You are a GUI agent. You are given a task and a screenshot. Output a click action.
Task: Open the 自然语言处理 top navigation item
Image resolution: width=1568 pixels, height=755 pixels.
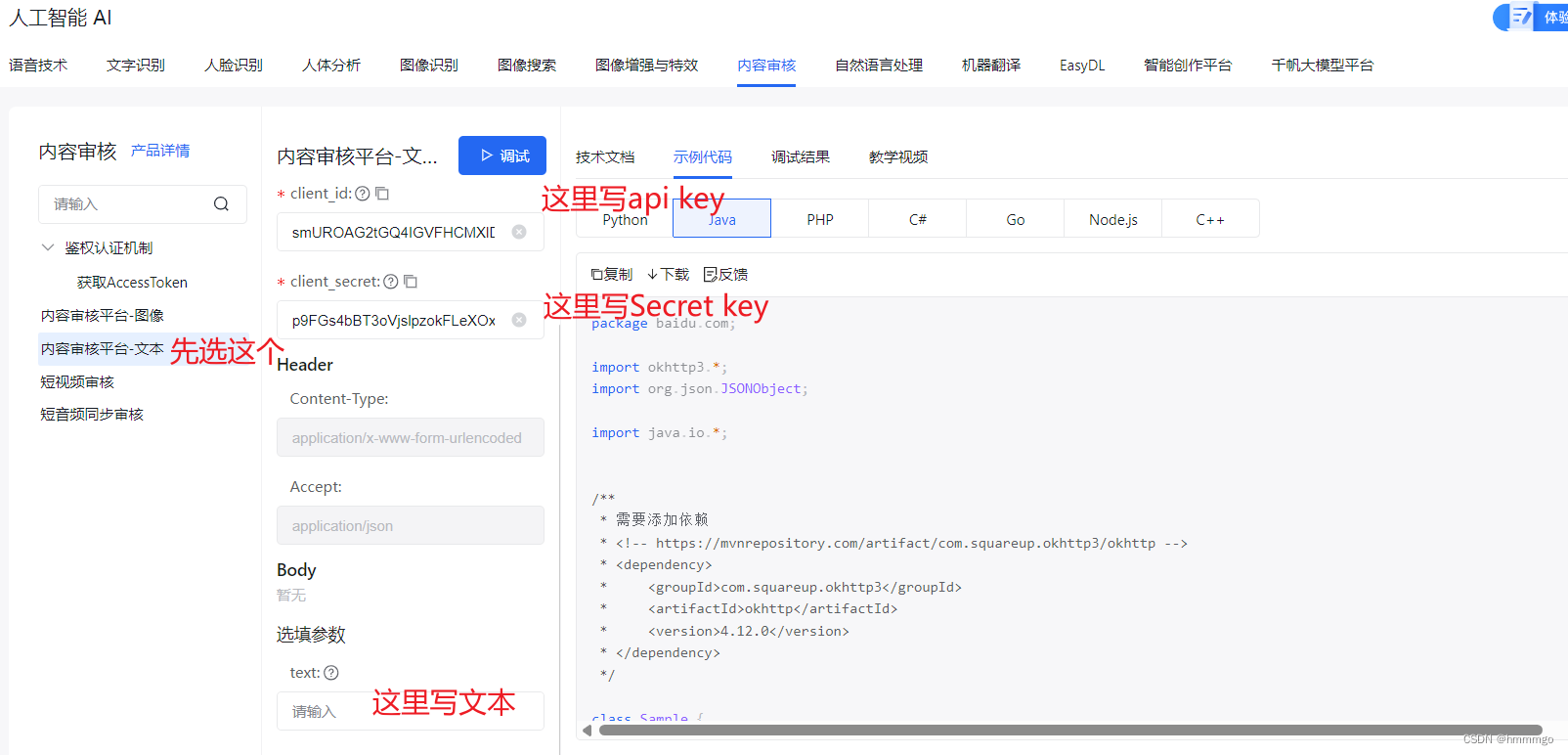(x=879, y=66)
